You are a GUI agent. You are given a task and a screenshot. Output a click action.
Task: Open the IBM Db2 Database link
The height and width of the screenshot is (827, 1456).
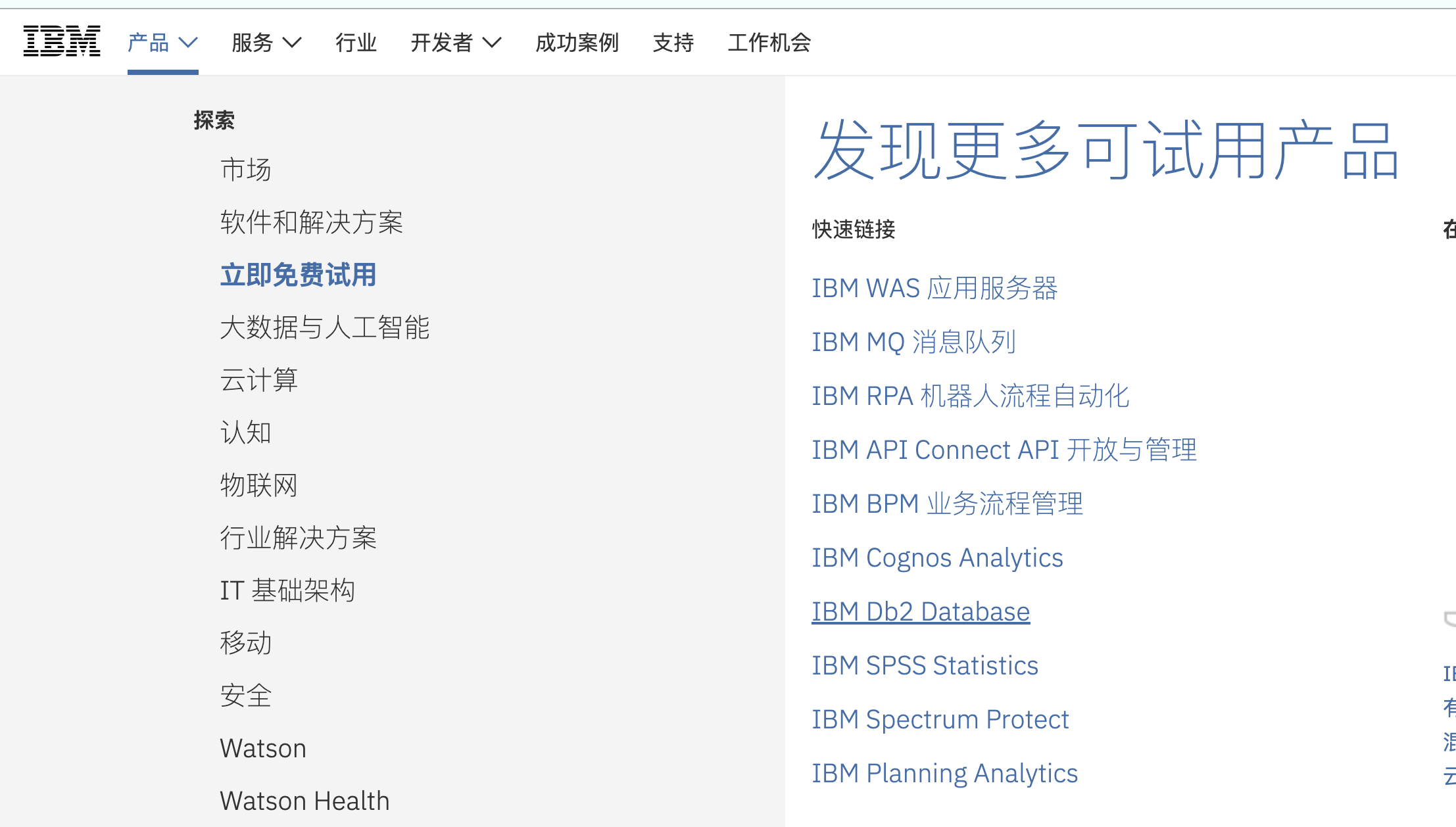tap(920, 611)
